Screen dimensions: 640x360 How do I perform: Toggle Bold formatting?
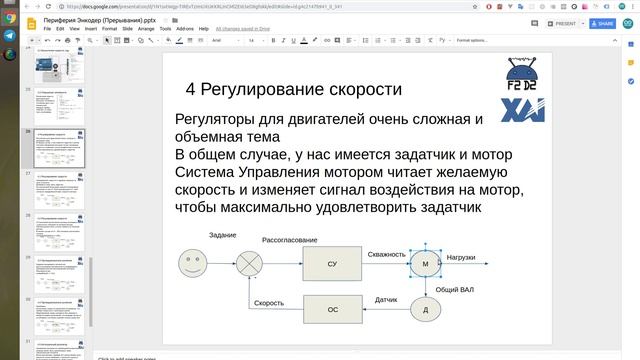pyautogui.click(x=273, y=40)
